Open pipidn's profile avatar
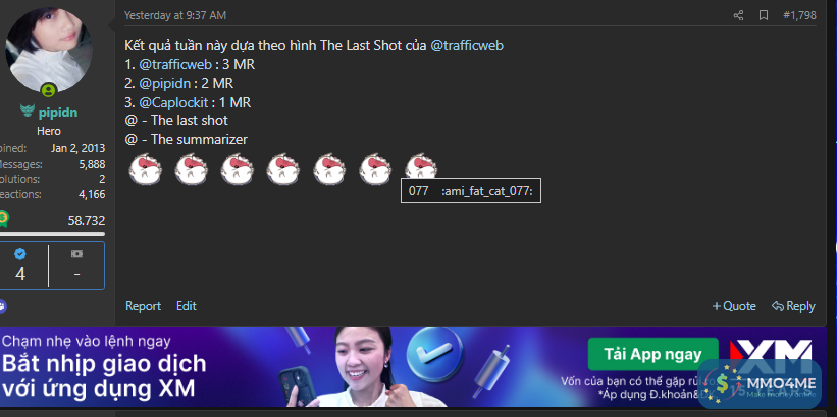The height and width of the screenshot is (417, 837). 49,49
